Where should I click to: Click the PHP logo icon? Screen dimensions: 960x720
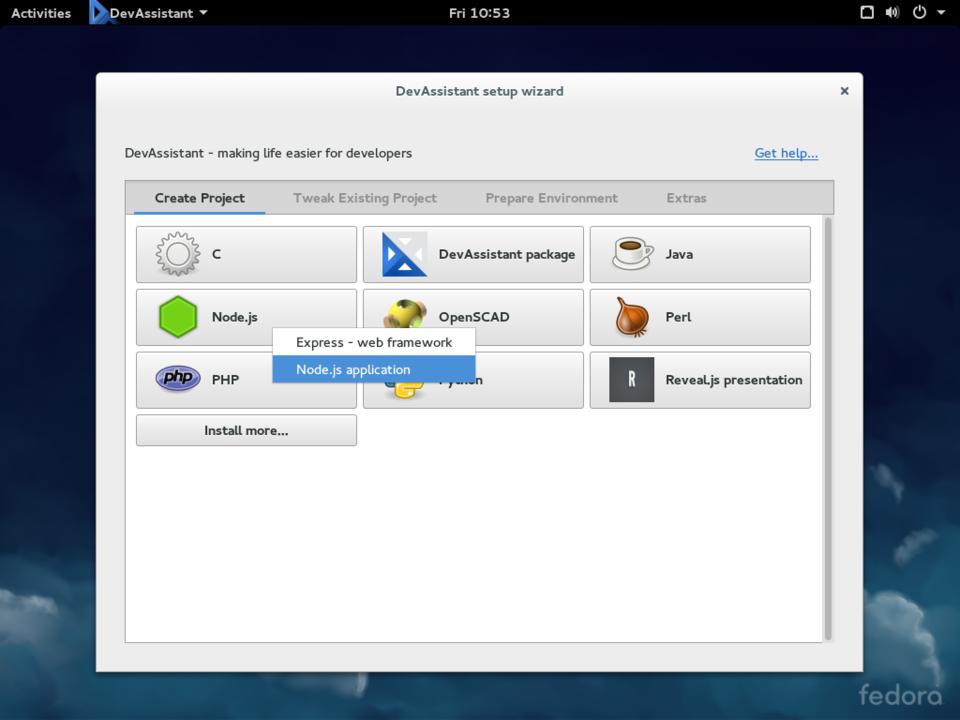pos(178,379)
